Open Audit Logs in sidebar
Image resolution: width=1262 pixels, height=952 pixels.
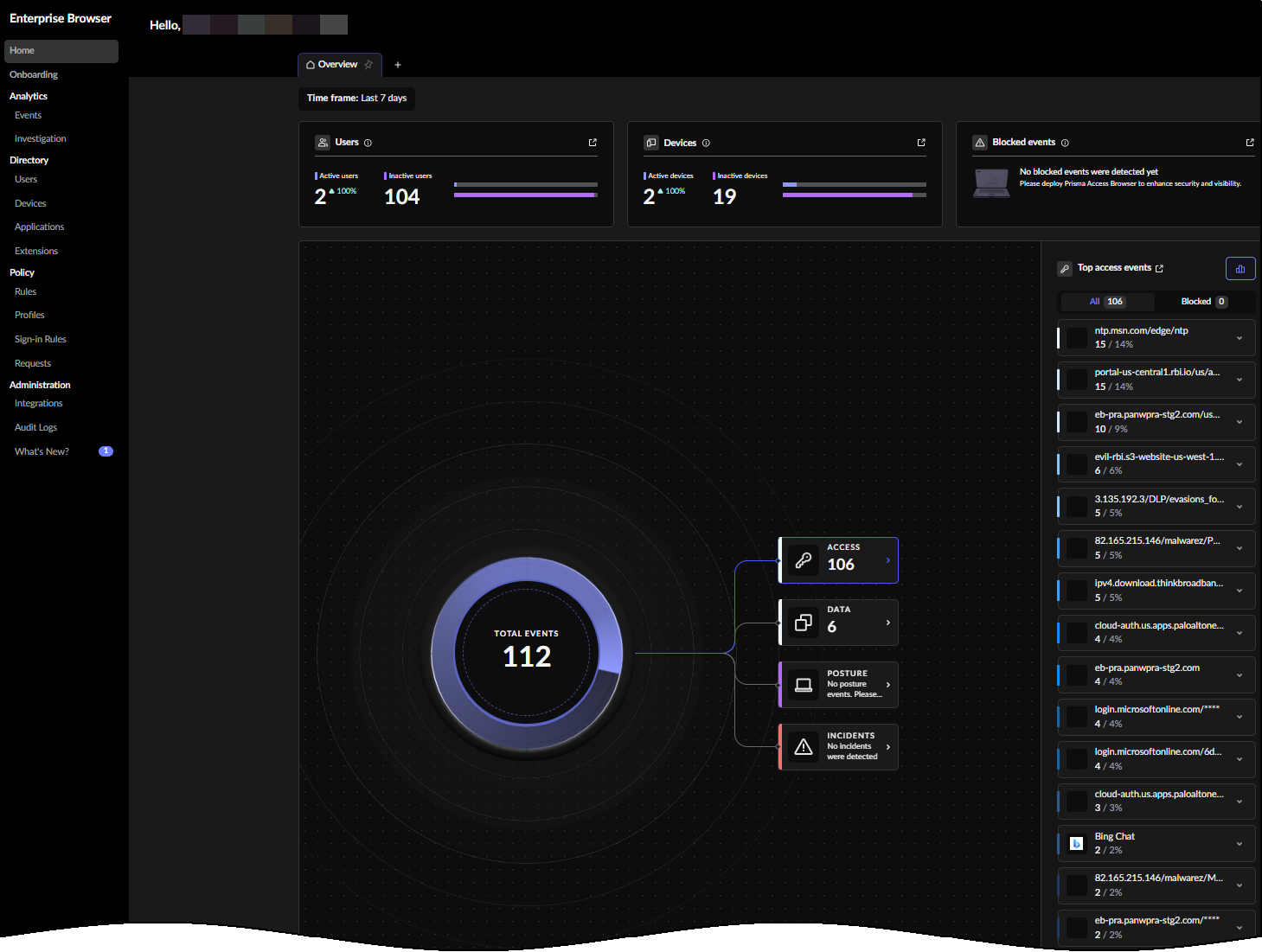pos(35,428)
